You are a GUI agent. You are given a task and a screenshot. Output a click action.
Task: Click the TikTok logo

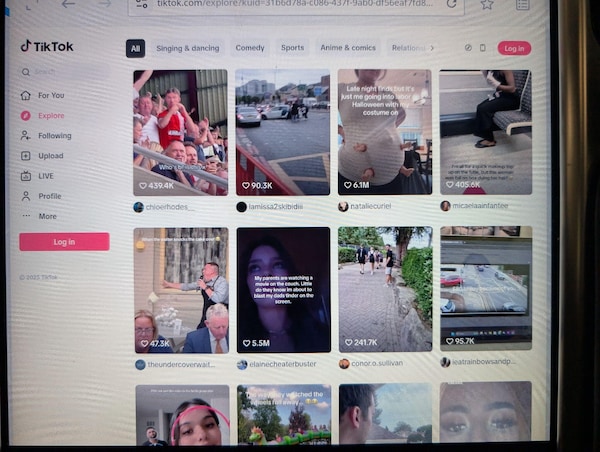[47, 46]
